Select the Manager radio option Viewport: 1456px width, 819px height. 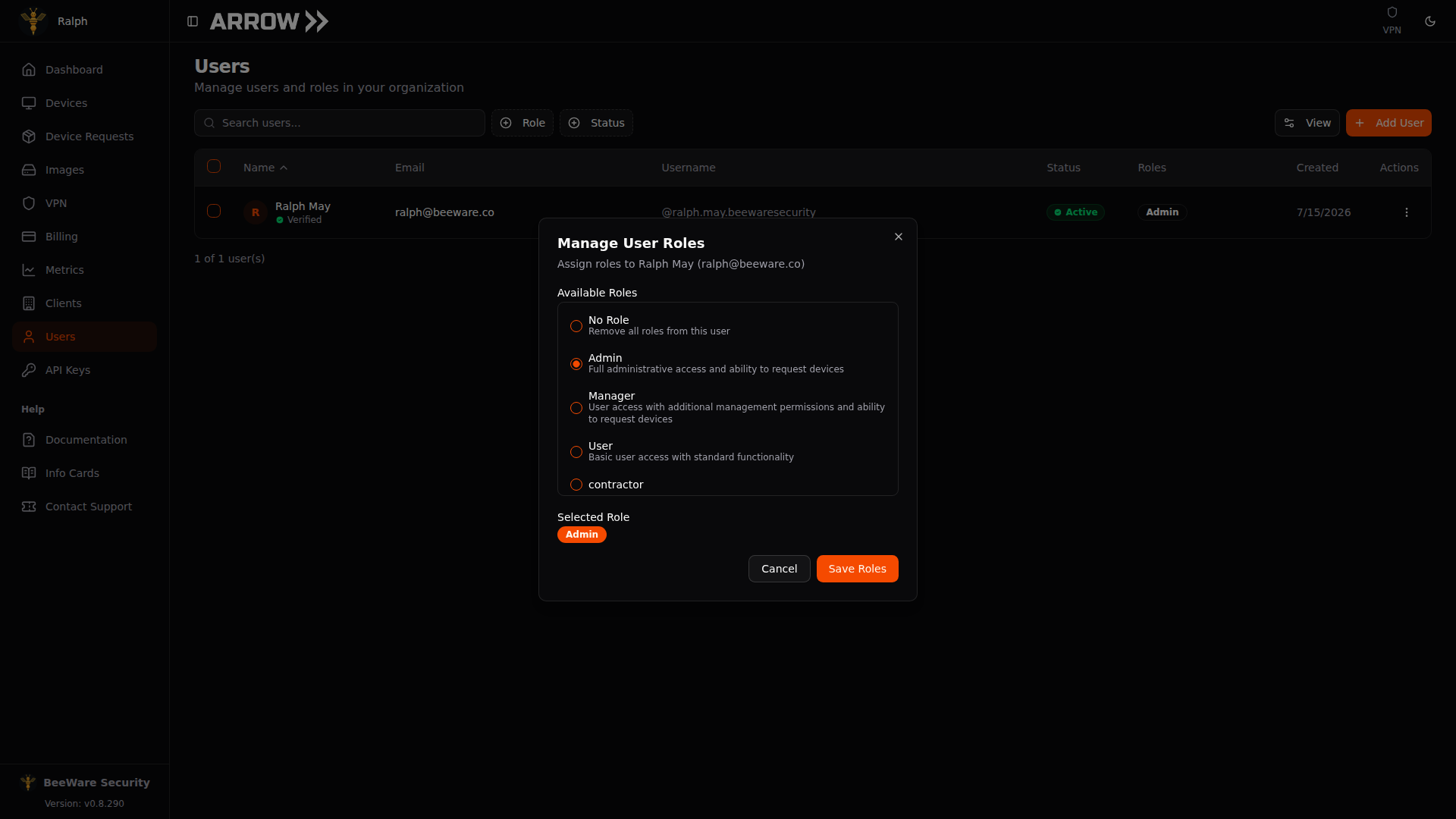pyautogui.click(x=576, y=408)
